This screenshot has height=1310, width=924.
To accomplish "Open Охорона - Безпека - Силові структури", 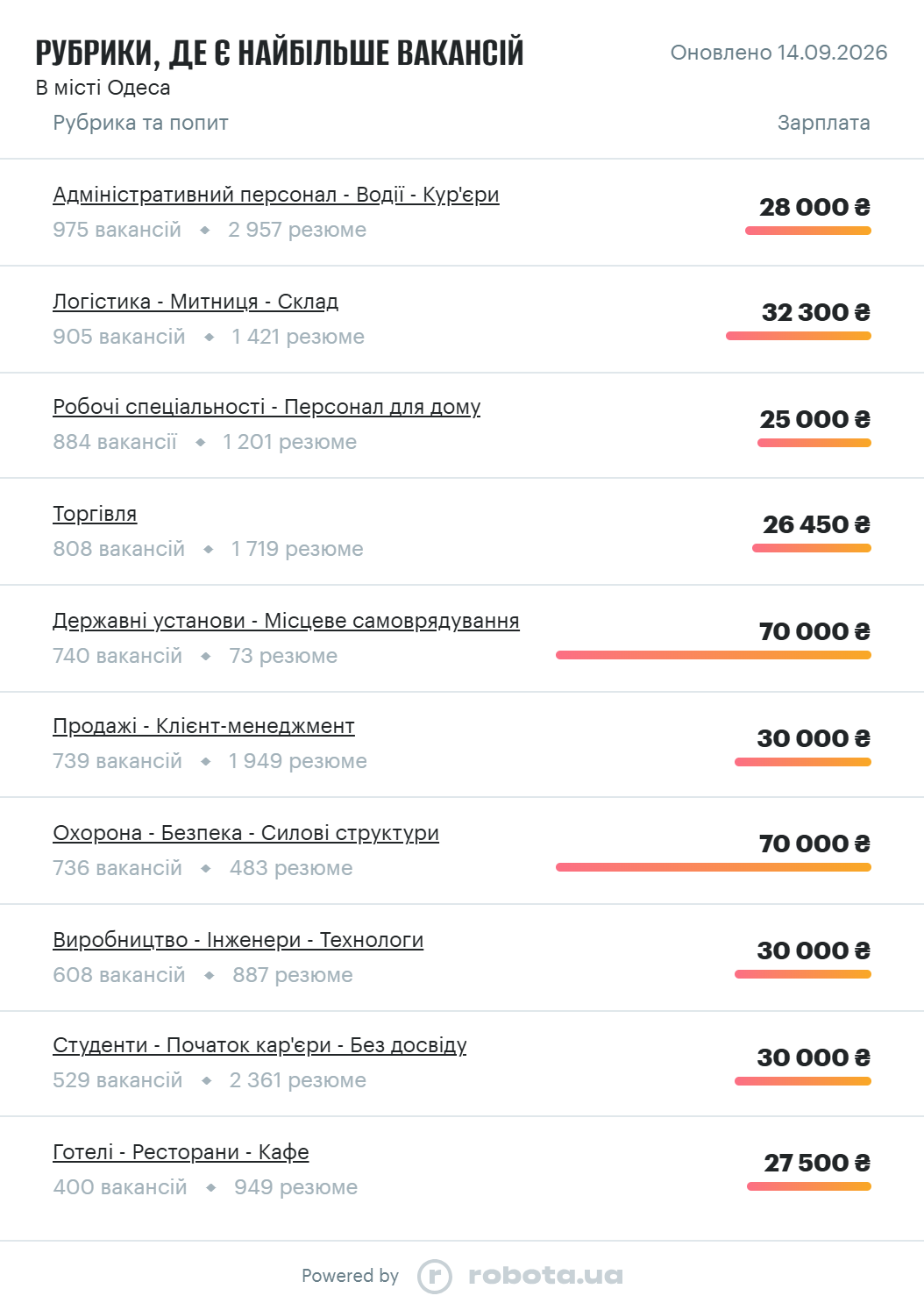I will coord(245,833).
